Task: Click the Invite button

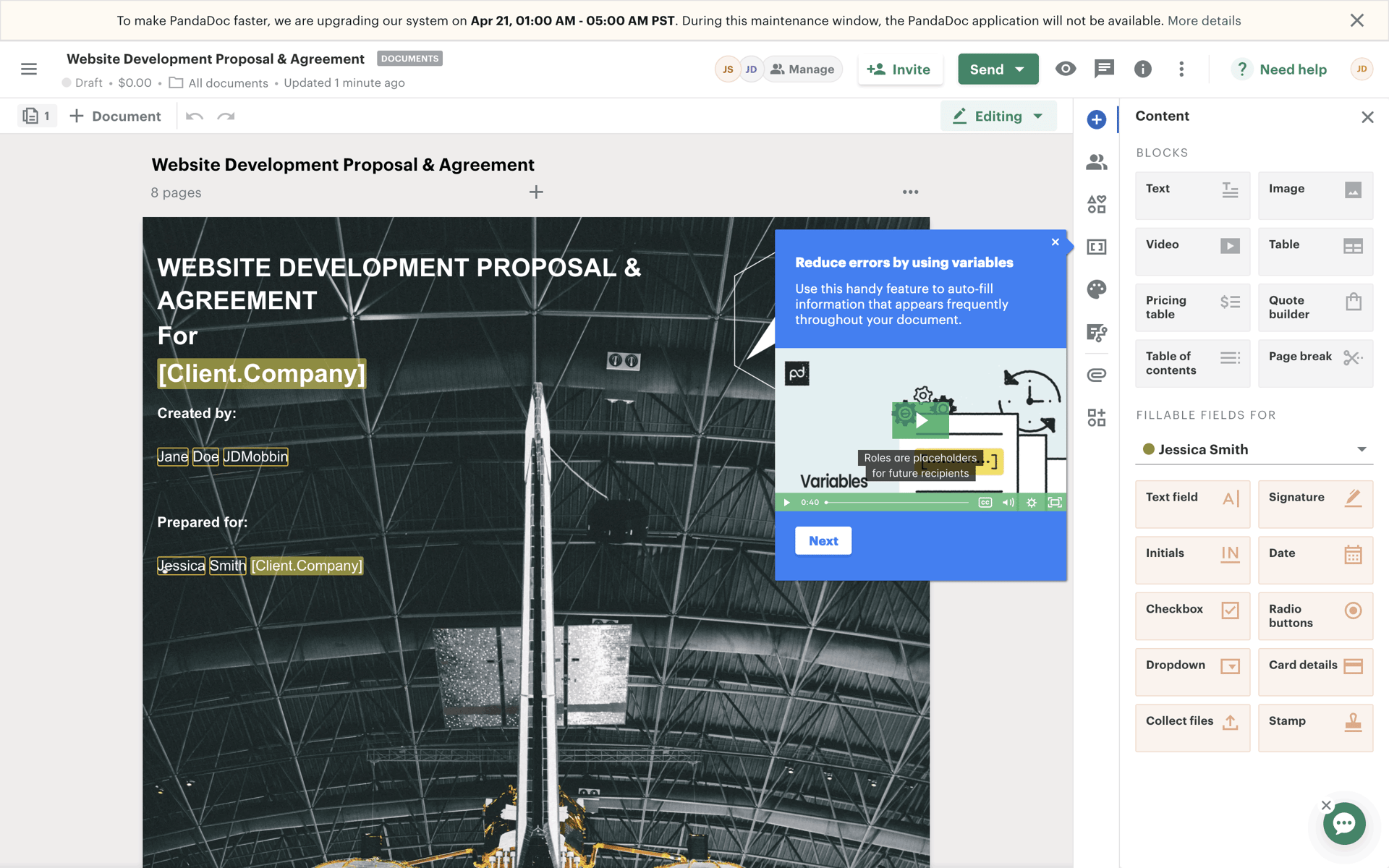Action: coord(899,69)
